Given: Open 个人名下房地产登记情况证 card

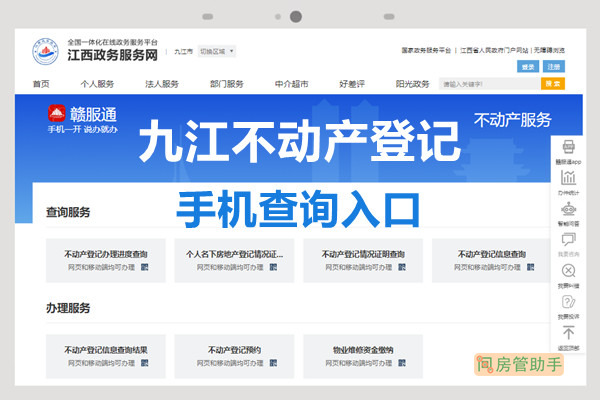Looking at the screenshot, I should pos(234,260).
